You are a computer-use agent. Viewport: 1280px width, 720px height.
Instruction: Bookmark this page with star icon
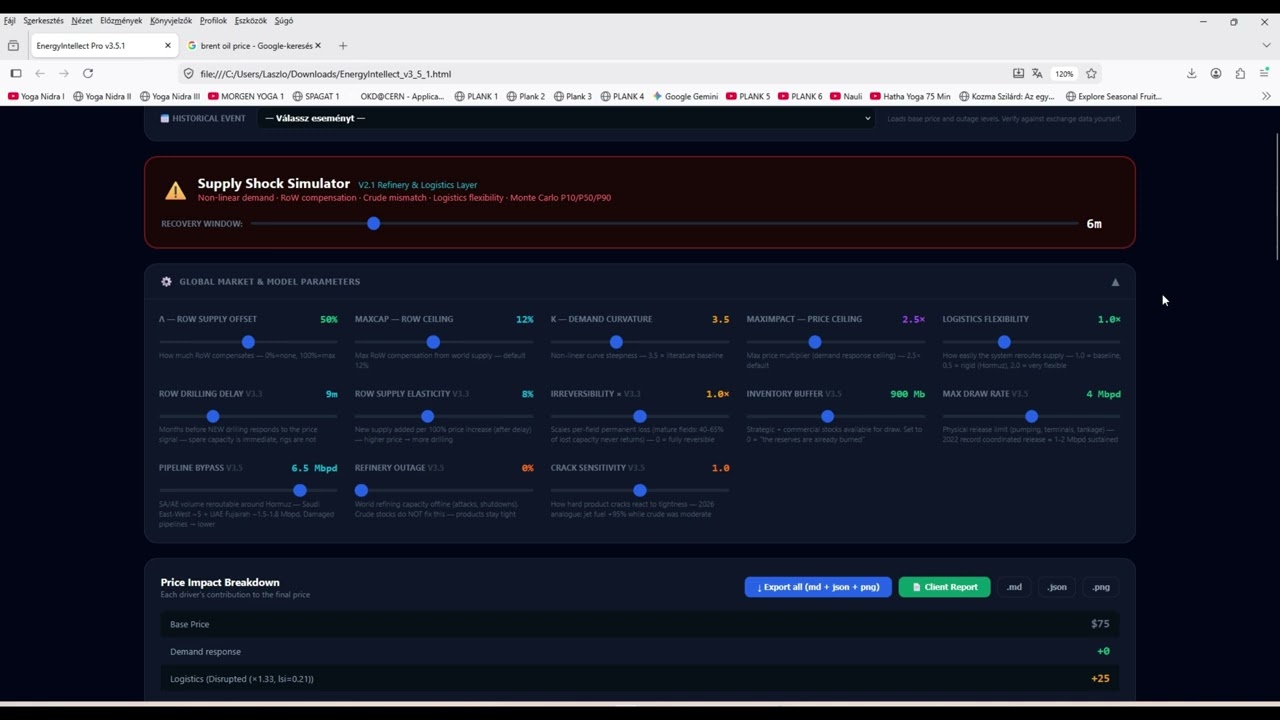(1091, 73)
